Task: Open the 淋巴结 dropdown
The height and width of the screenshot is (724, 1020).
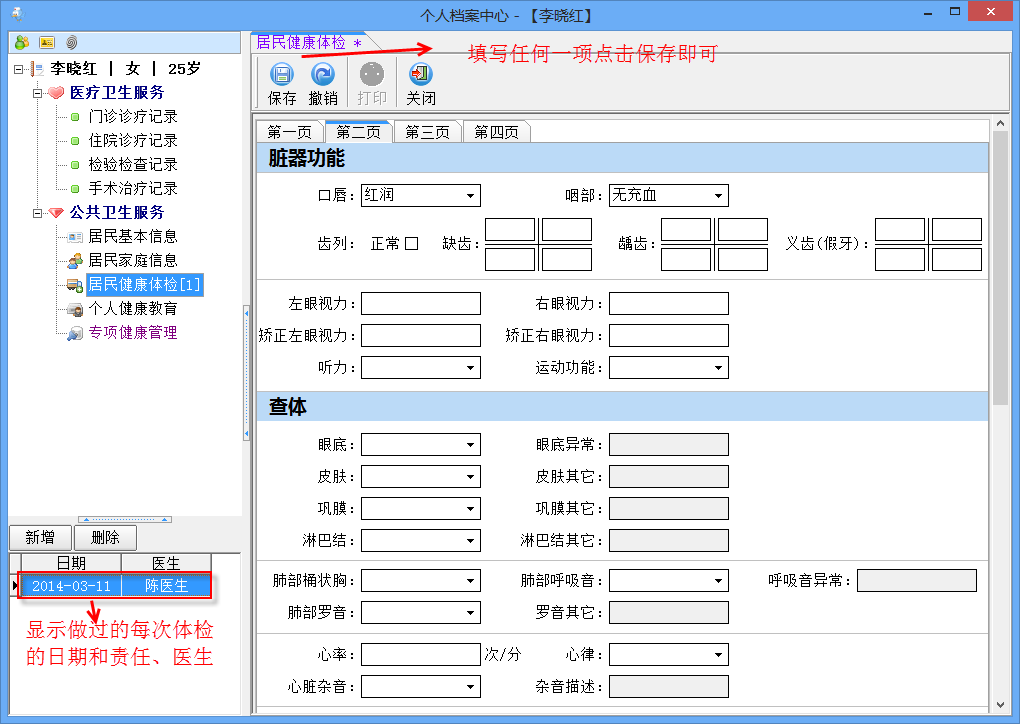Action: (x=470, y=541)
